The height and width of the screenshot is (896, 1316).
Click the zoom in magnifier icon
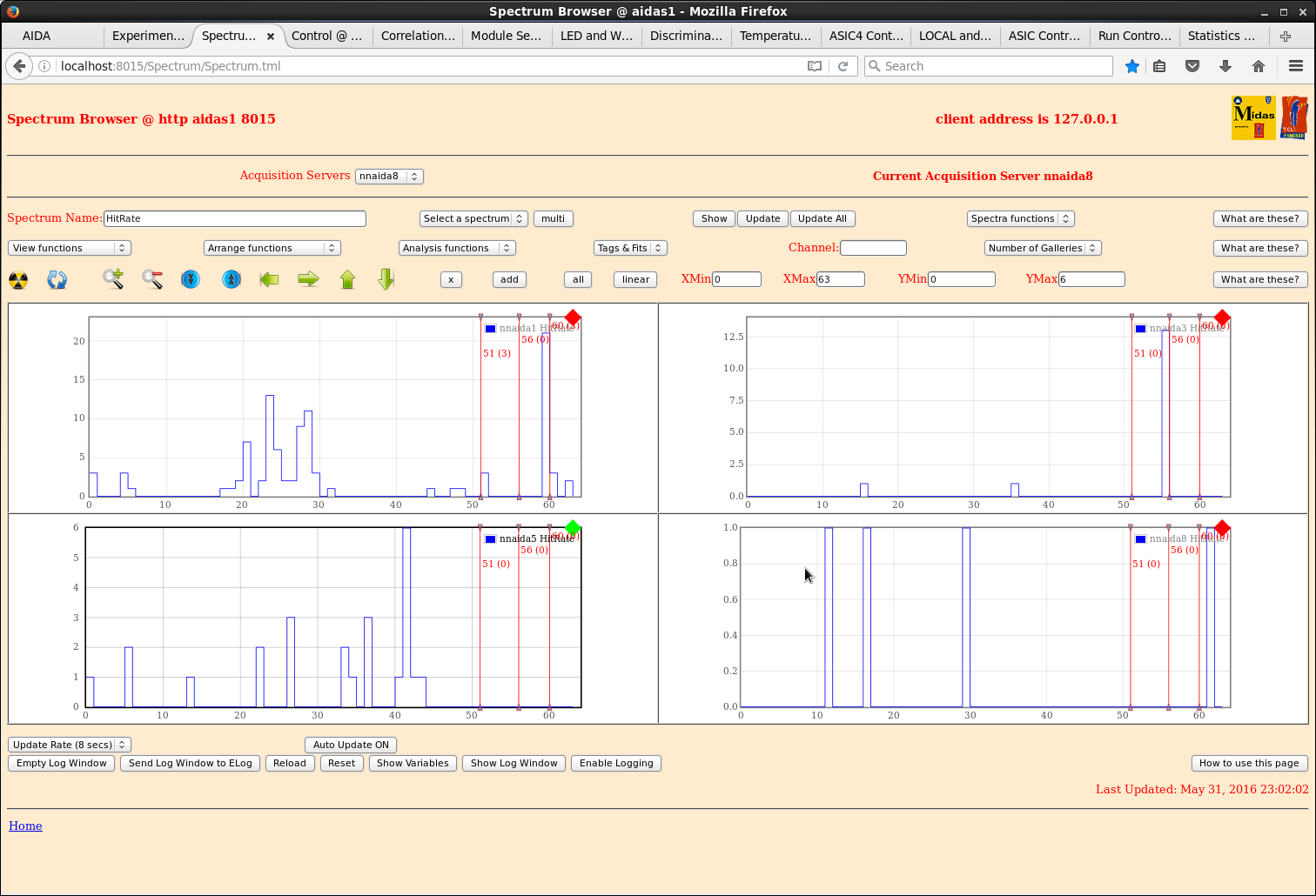113,279
